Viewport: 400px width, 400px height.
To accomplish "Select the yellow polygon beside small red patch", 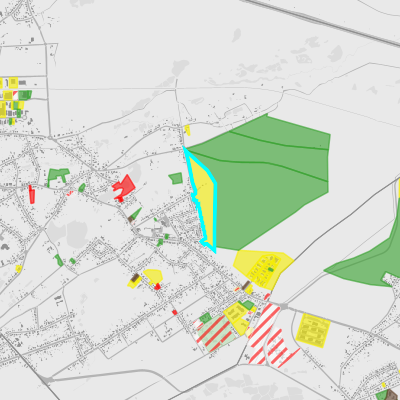I will pyautogui.click(x=153, y=276).
